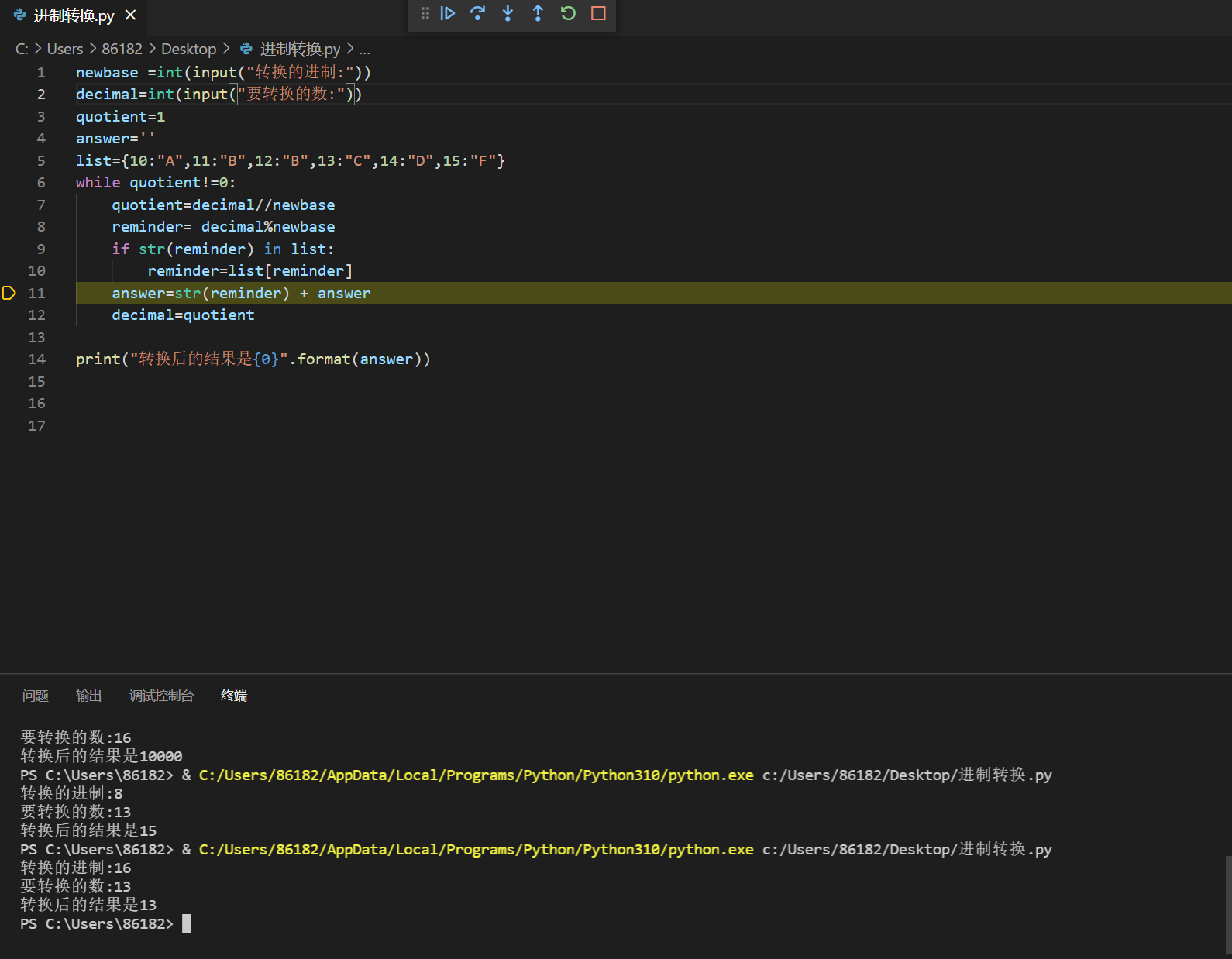1232x959 pixels.
Task: Click the Step Out debug icon
Action: point(538,13)
